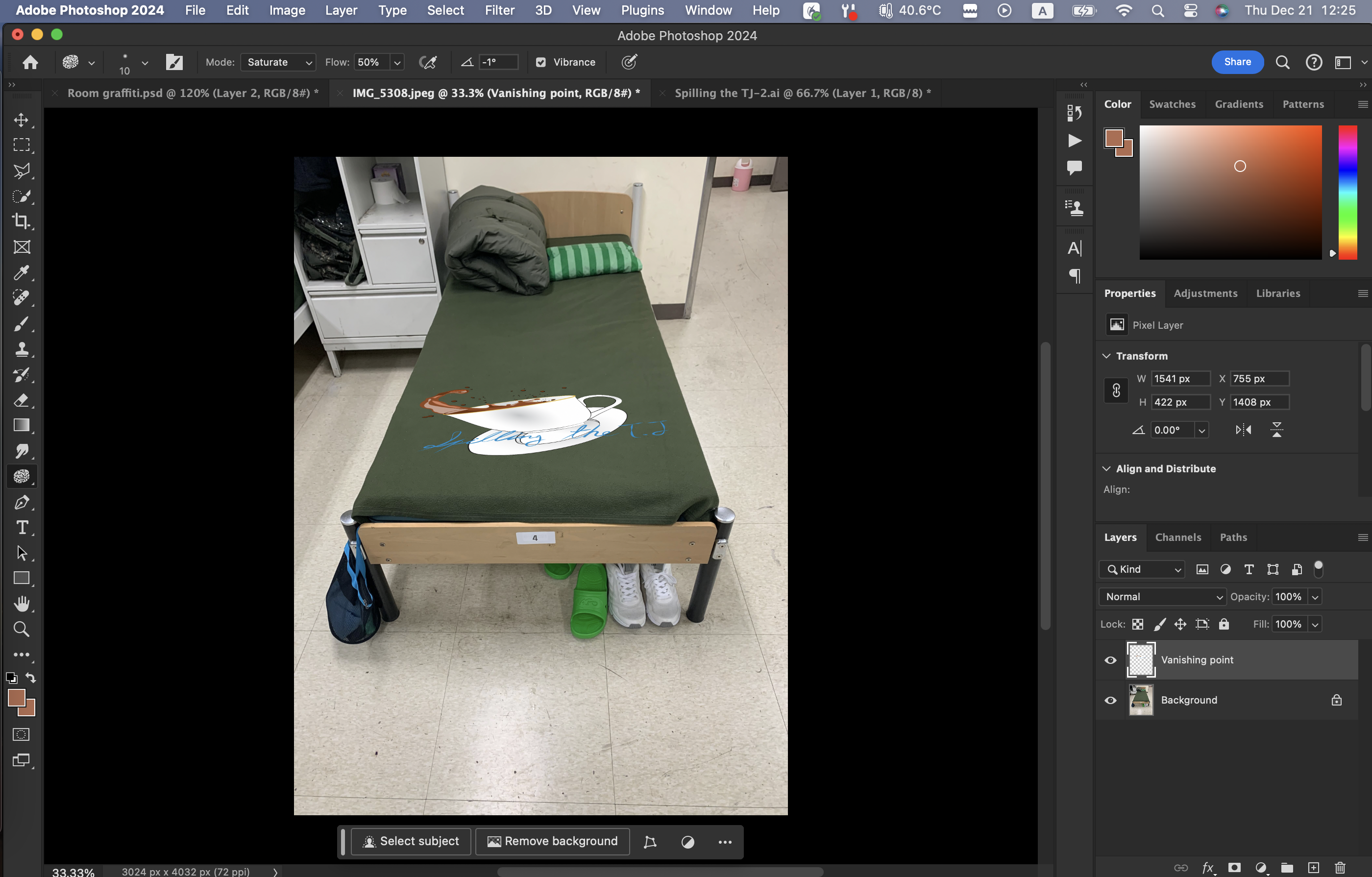Collapse the Transform section

pos(1106,356)
